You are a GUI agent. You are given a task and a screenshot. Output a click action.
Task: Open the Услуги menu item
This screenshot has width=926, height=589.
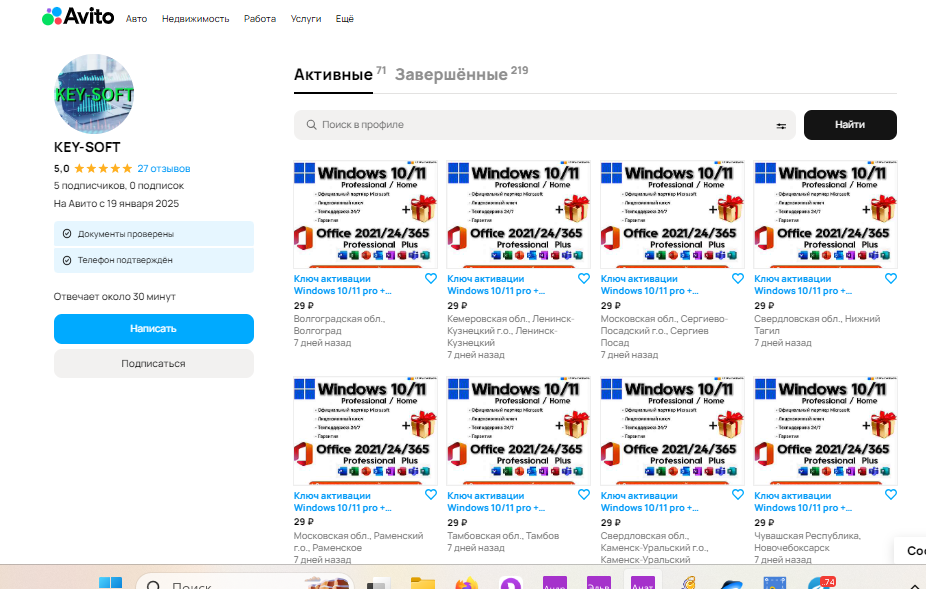(306, 19)
